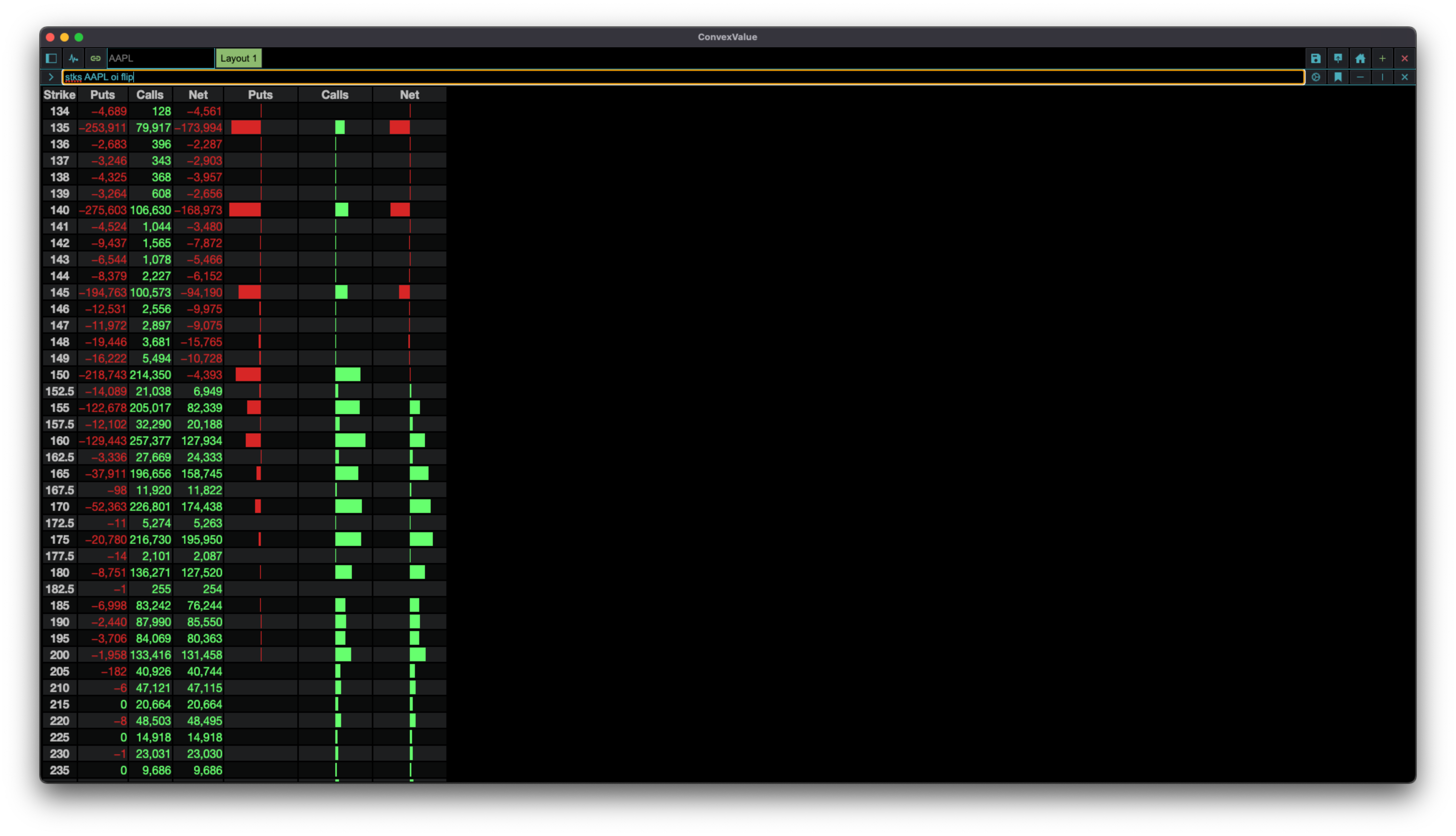
Task: Click the AAPL ticker input field
Action: pyautogui.click(x=160, y=58)
